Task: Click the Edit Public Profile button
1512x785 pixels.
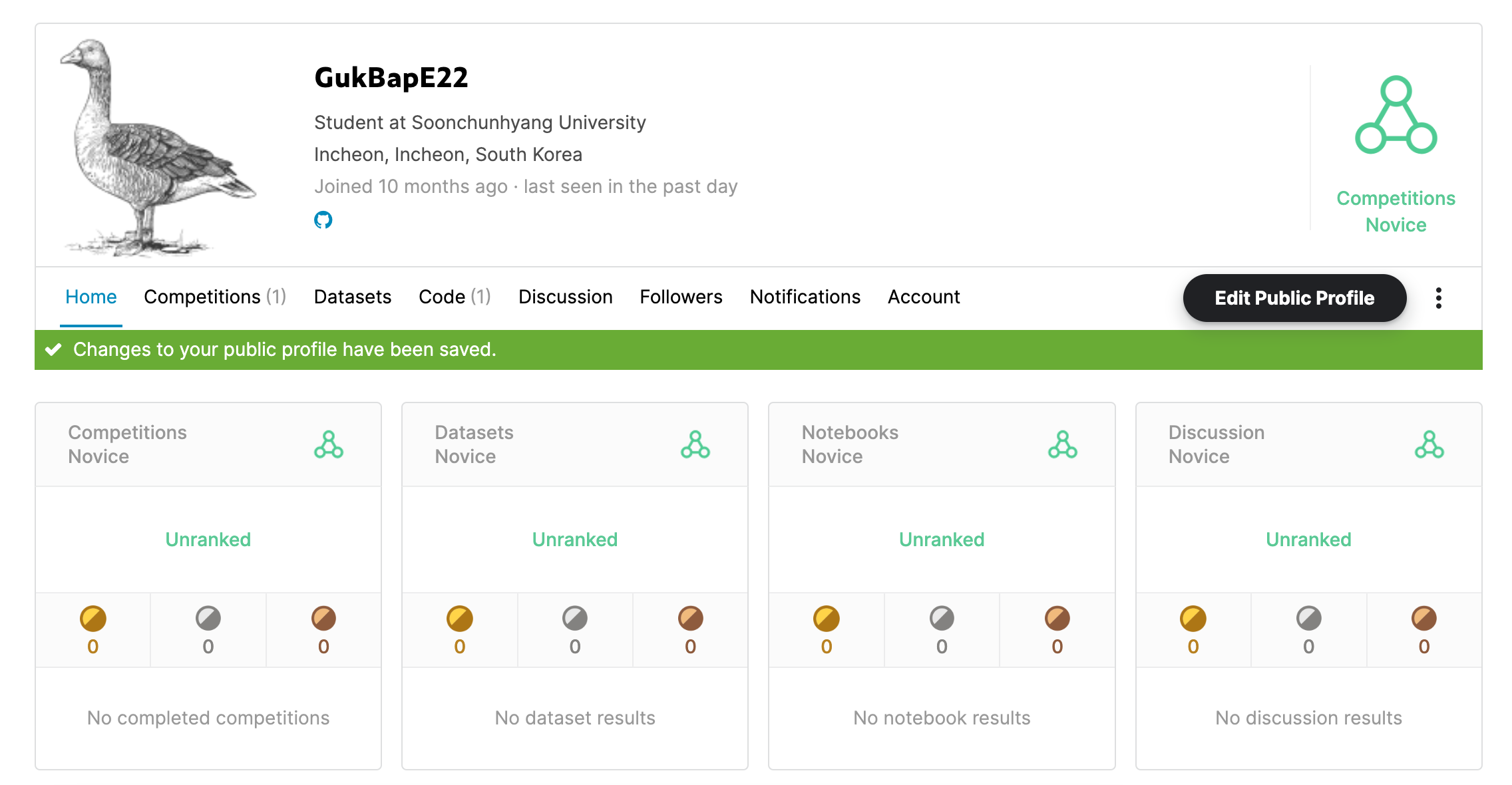Action: coord(1294,298)
